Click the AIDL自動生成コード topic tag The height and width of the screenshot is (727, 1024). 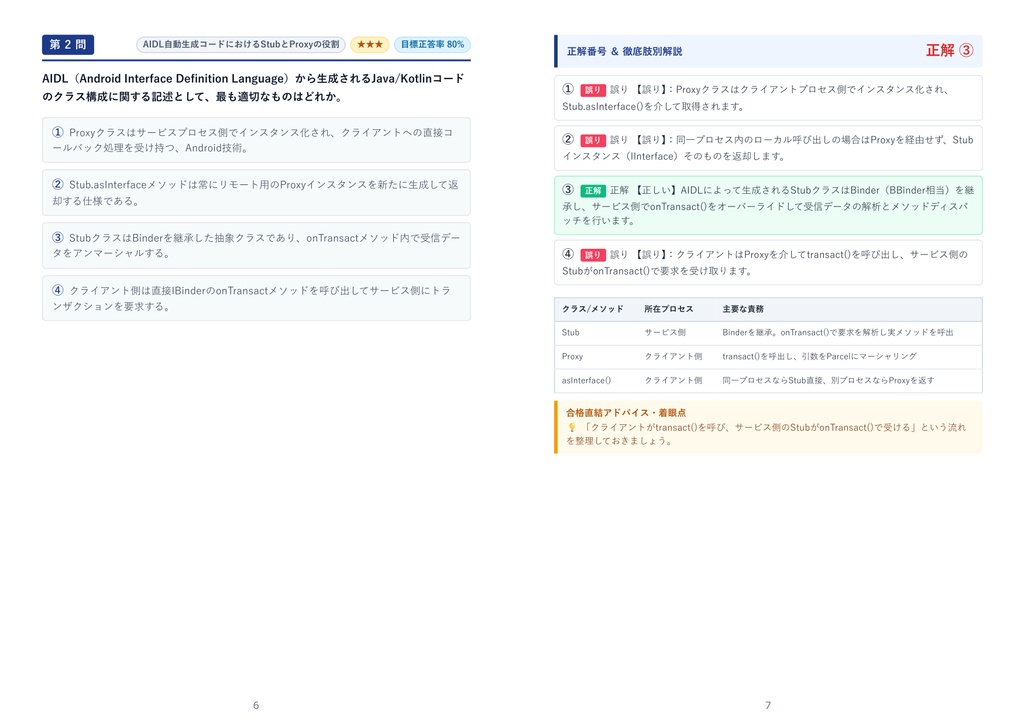[x=241, y=44]
